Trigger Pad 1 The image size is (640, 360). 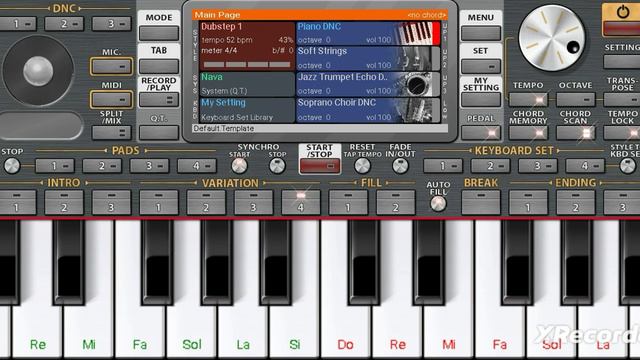pos(55,166)
